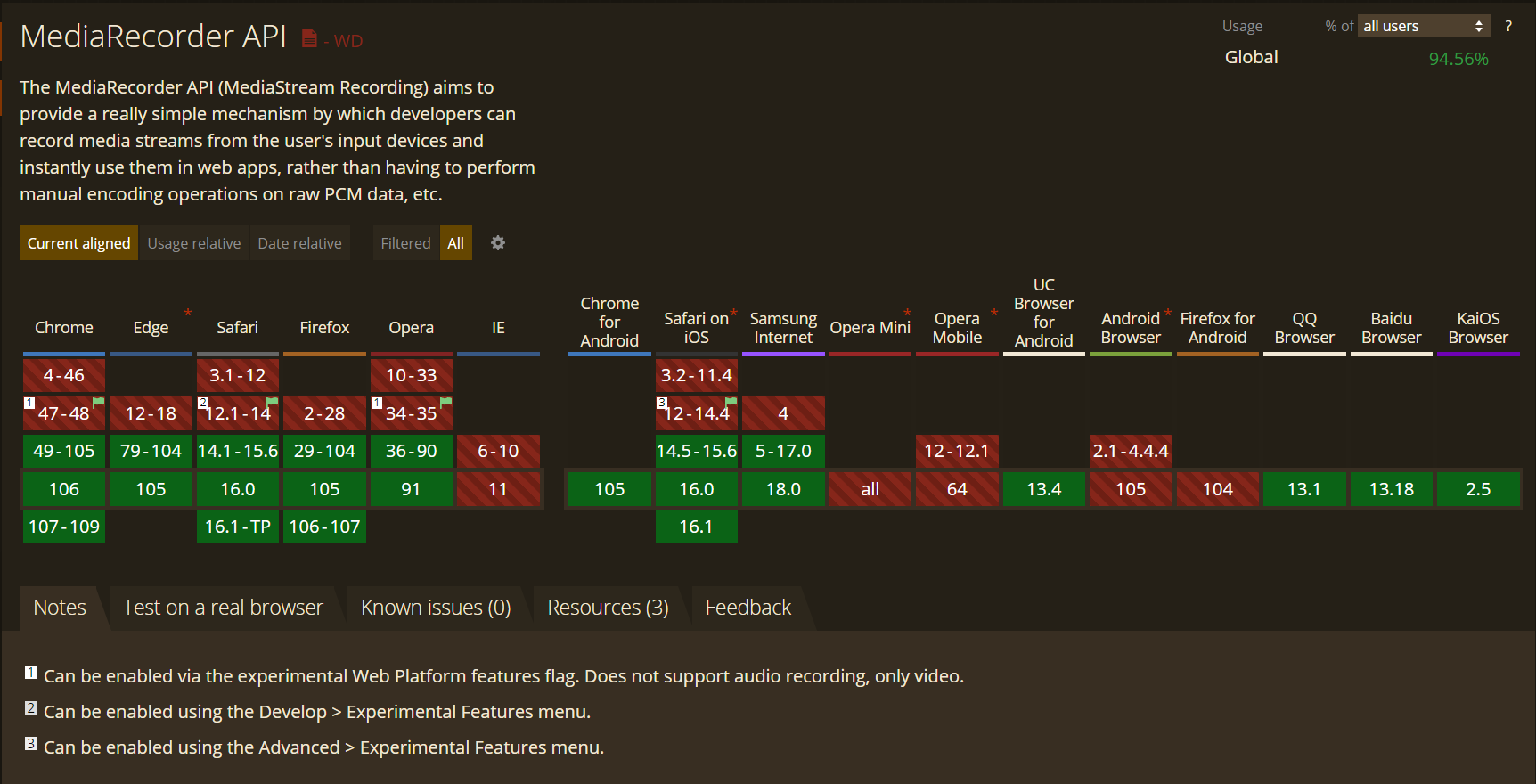Click the Opera 10-33 cell
The height and width of the screenshot is (784, 1536).
coord(412,375)
